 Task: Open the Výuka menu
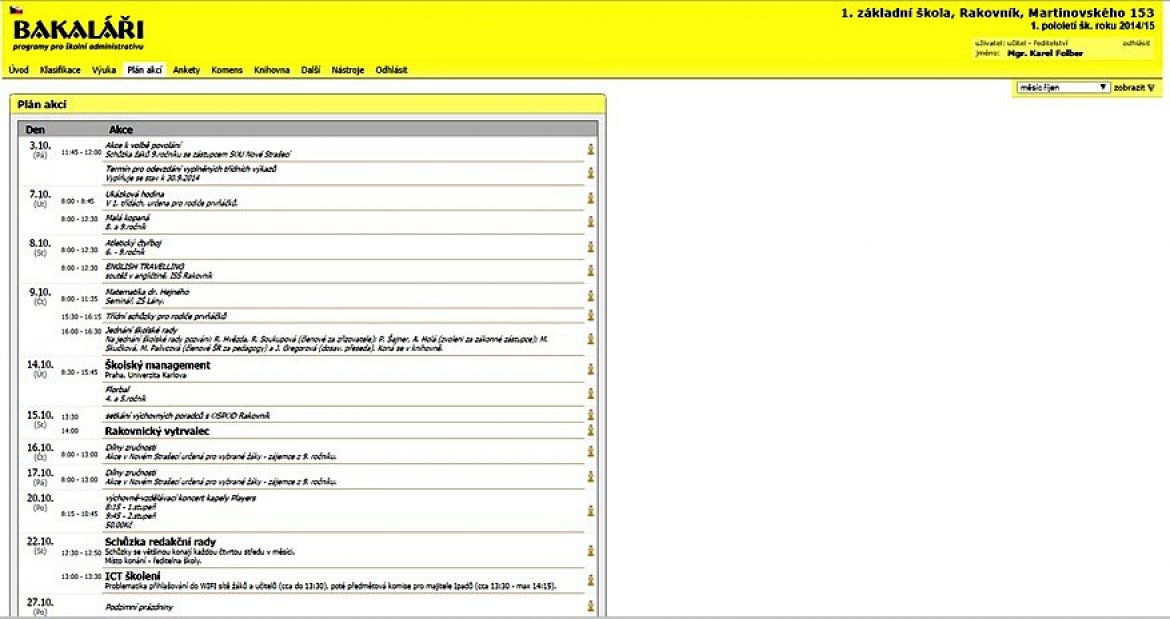pos(104,70)
